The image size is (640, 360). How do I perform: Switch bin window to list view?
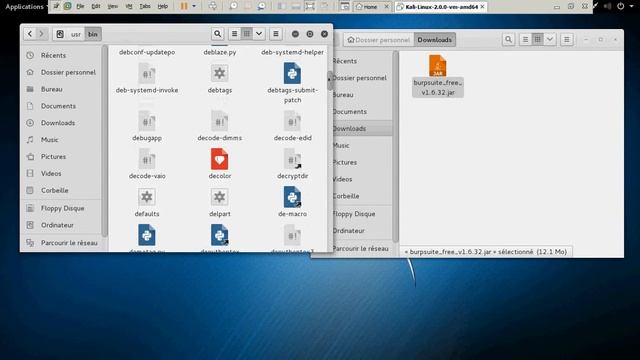coord(234,34)
